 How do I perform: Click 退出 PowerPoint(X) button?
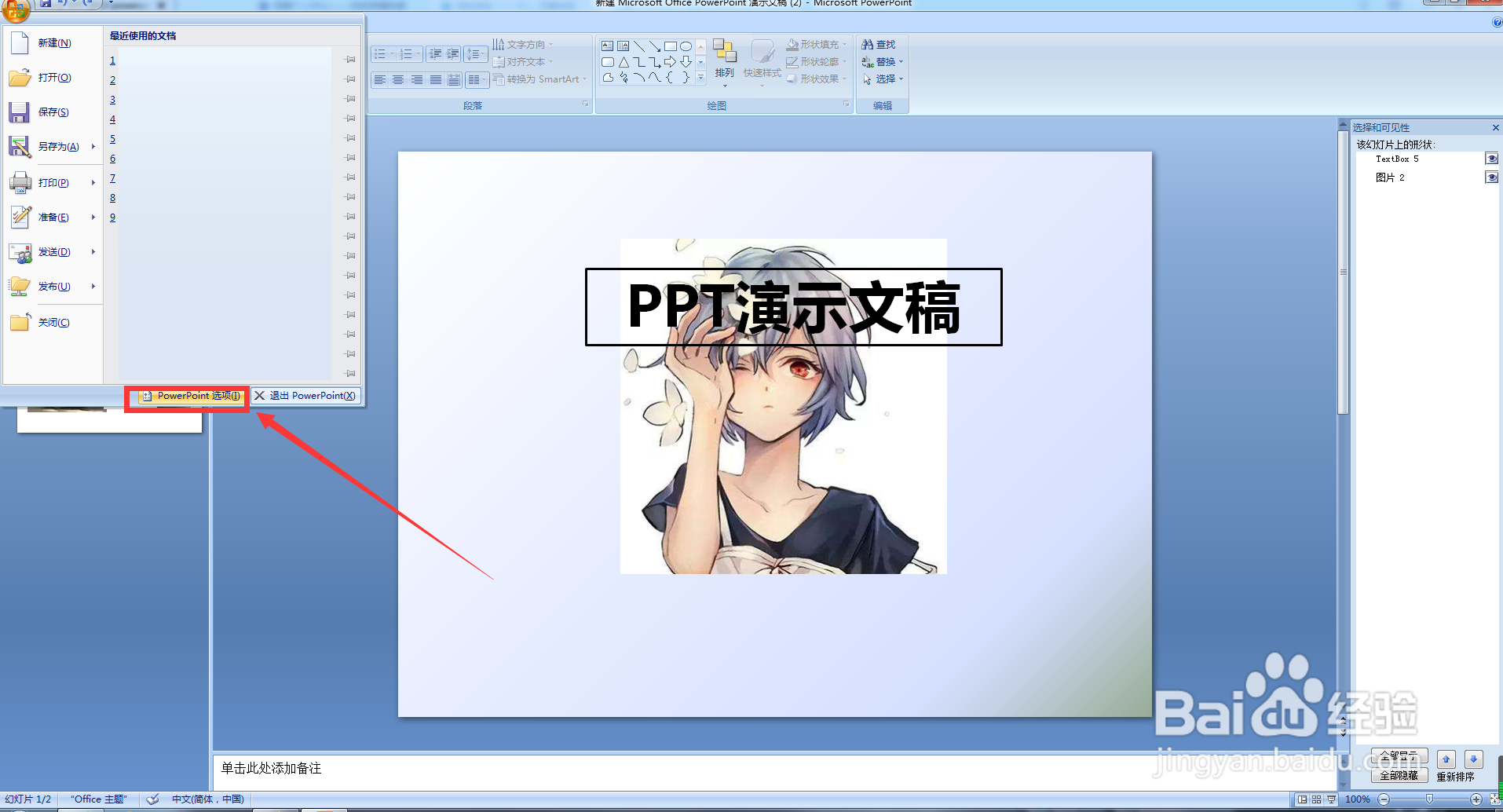305,396
